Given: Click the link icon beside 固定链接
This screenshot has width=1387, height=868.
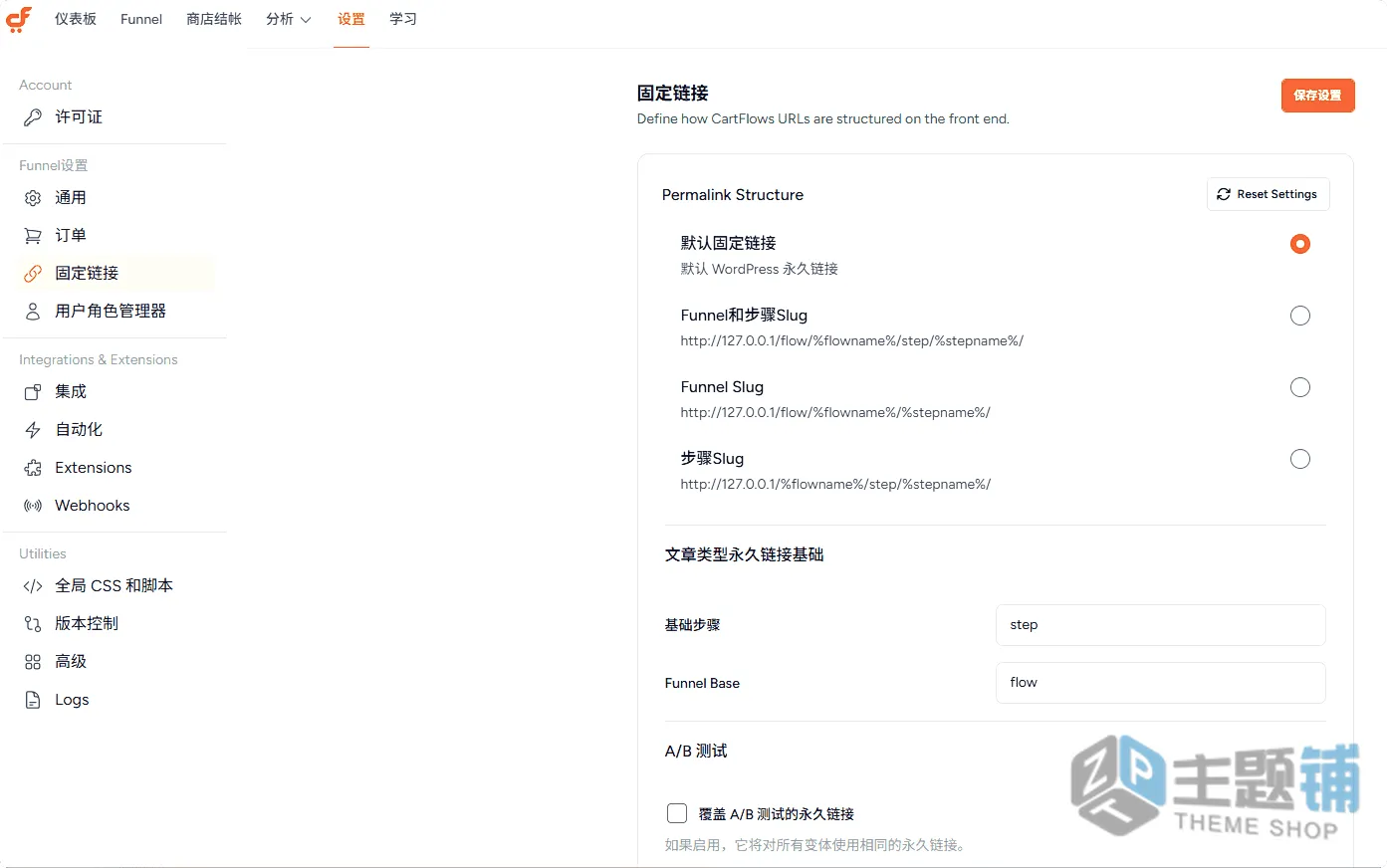Looking at the screenshot, I should tap(33, 274).
